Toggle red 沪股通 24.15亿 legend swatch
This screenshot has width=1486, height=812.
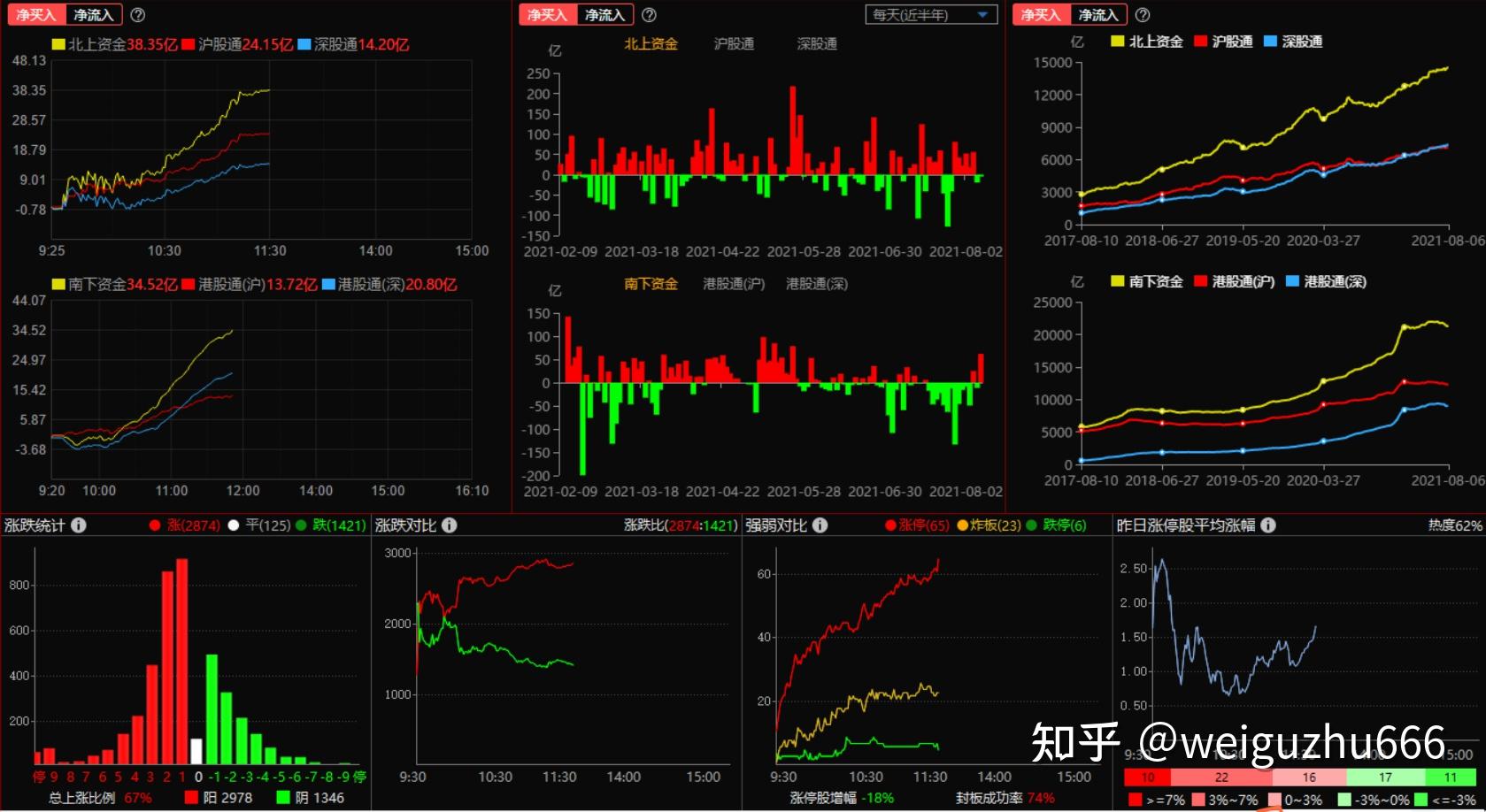(x=189, y=44)
